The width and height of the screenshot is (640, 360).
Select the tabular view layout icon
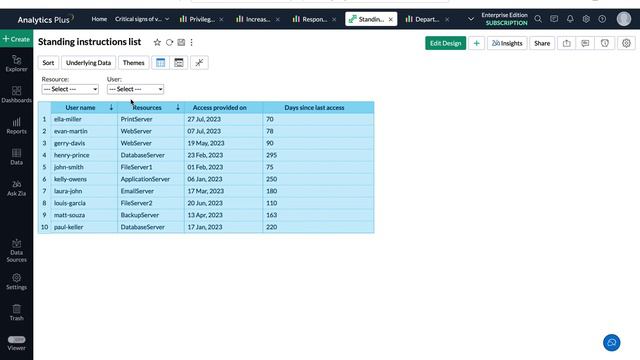160,63
